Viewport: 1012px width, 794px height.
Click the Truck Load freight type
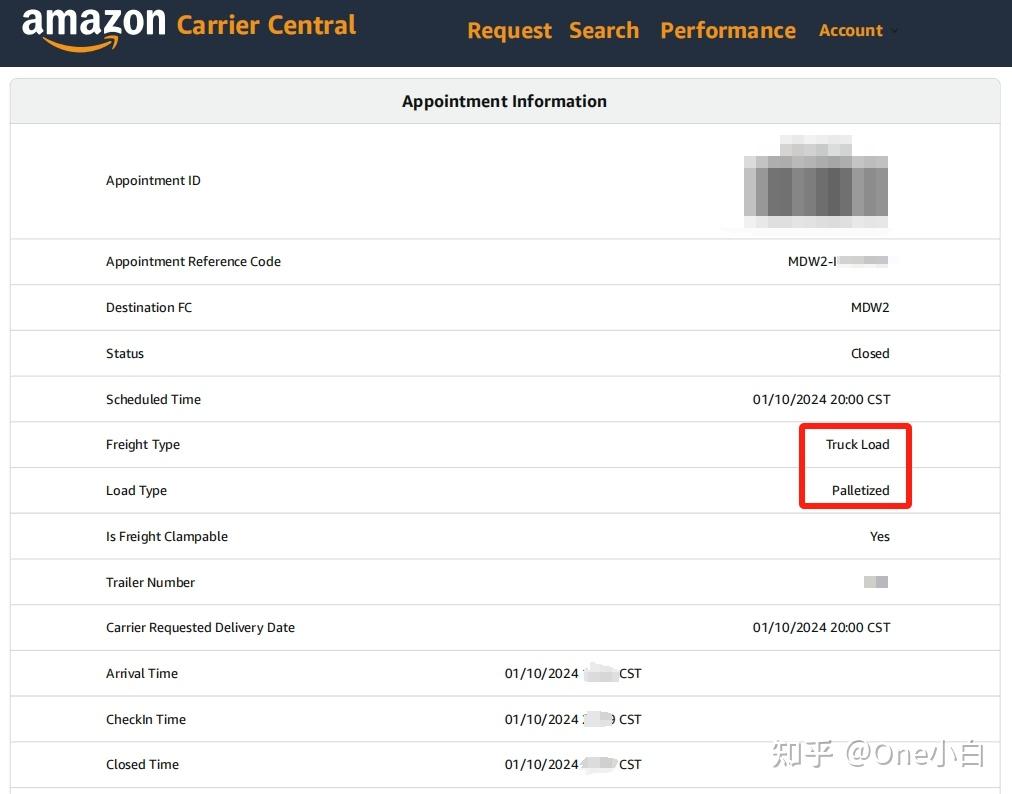point(857,444)
